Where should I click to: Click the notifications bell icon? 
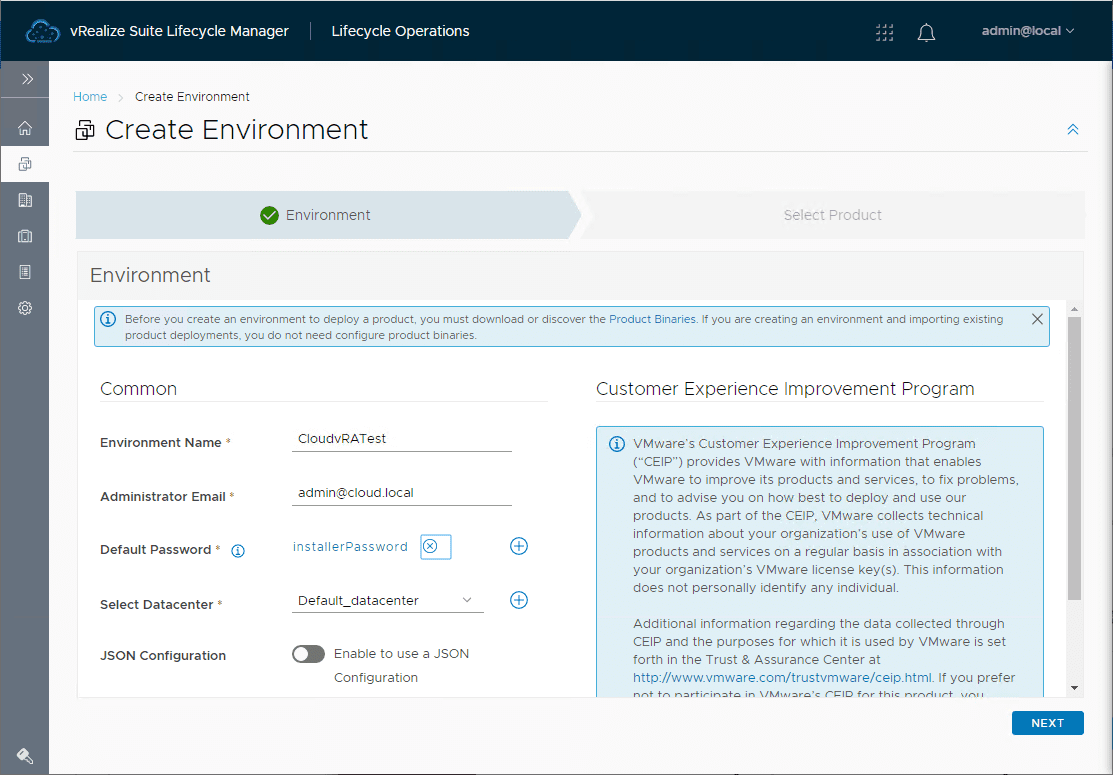pos(925,32)
